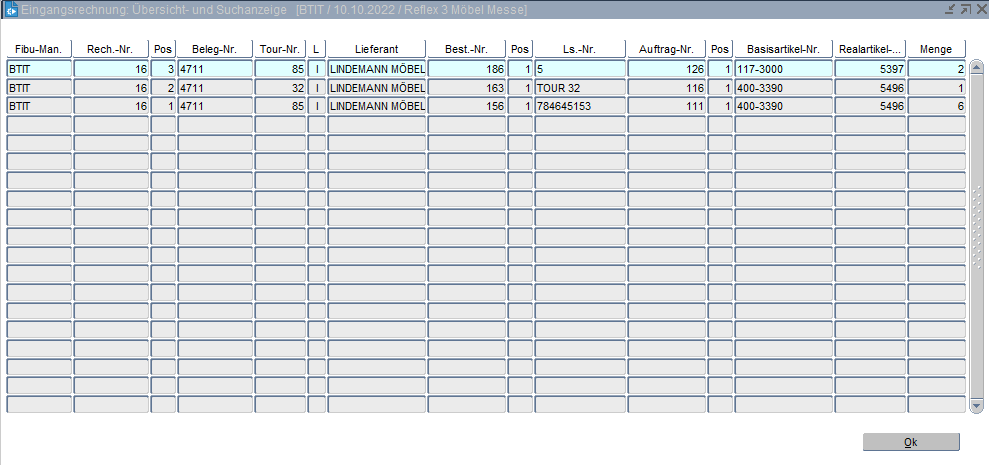Select the Menge cell showing 6
The image size is (989, 465).
point(936,106)
